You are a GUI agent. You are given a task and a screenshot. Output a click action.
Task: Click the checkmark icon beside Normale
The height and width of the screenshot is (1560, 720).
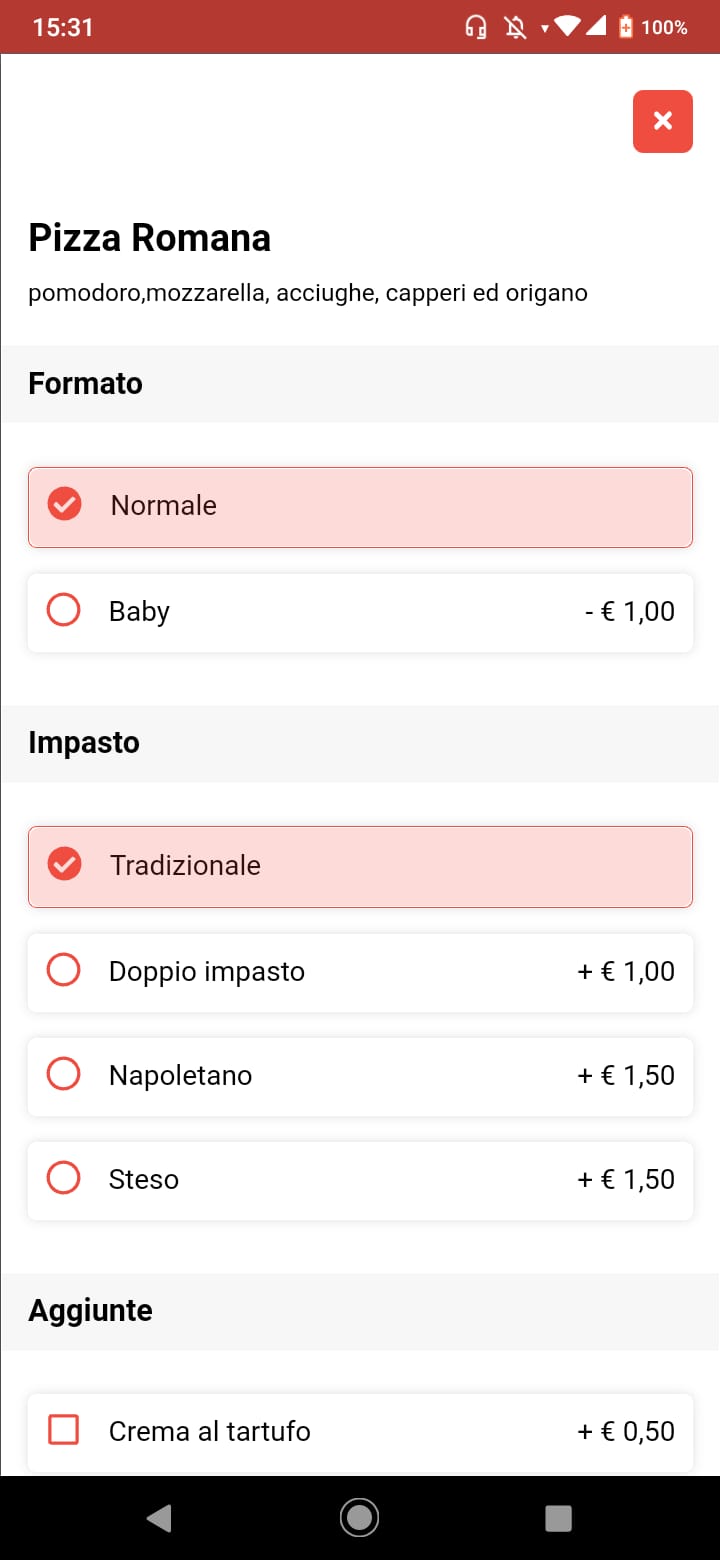pos(65,504)
